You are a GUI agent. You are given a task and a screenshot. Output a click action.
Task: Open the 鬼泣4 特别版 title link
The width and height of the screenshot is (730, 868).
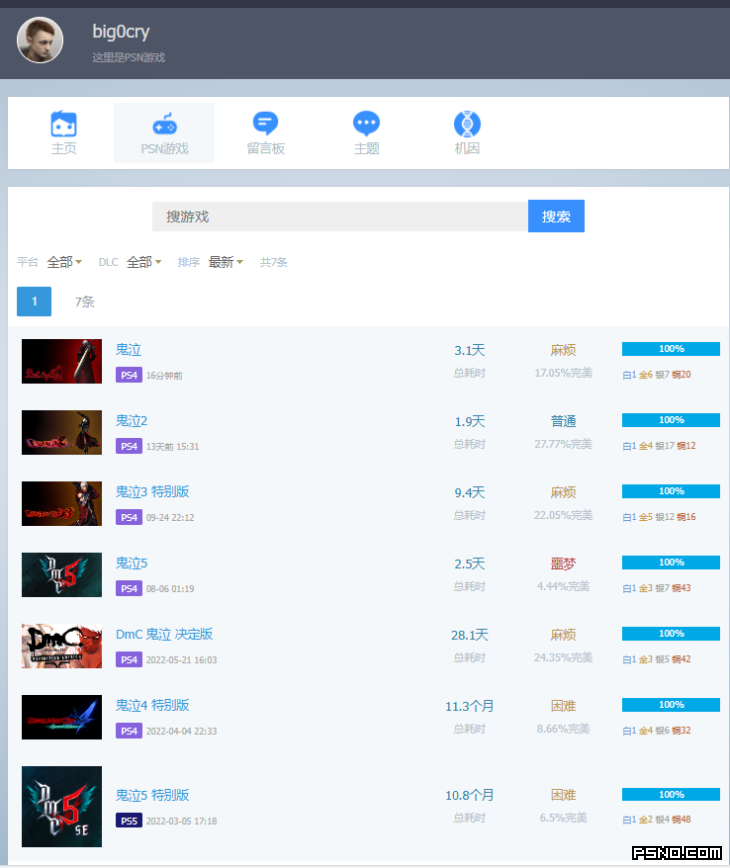(x=152, y=705)
